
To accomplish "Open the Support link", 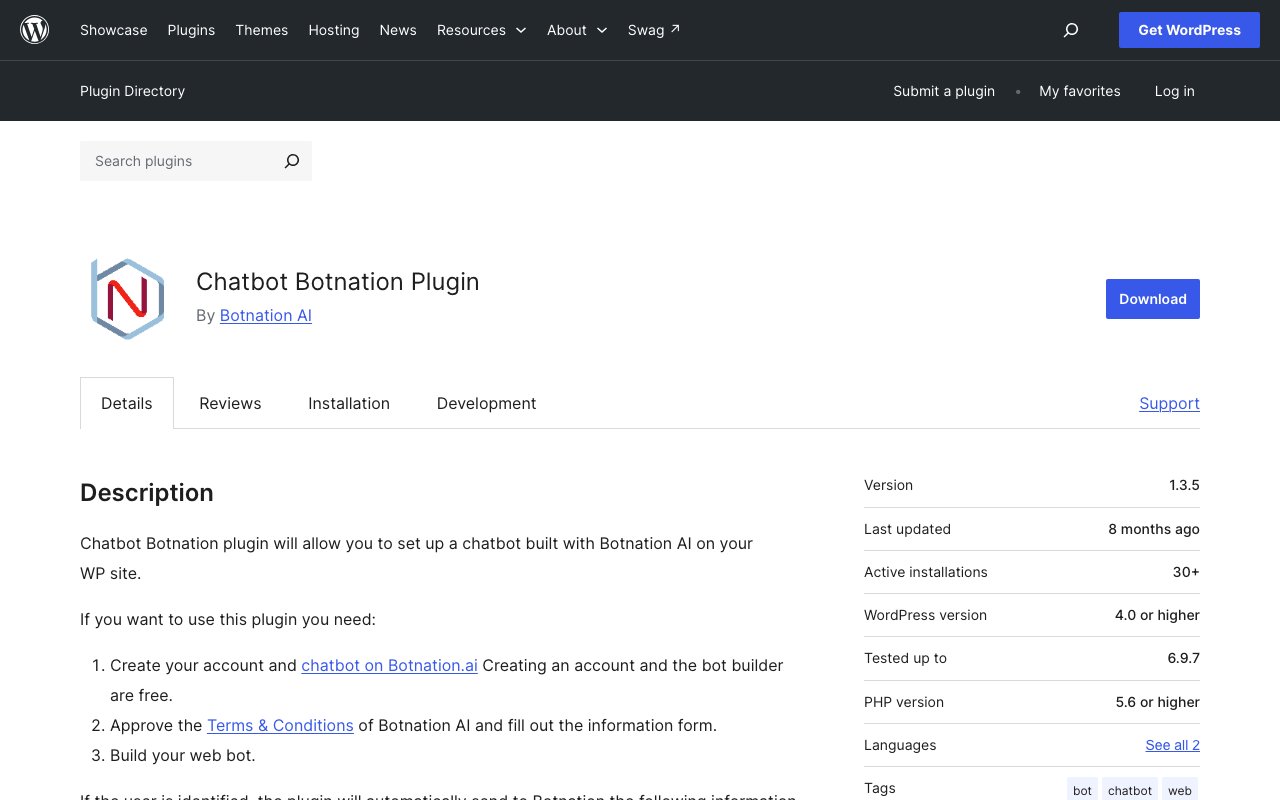I will (x=1169, y=403).
